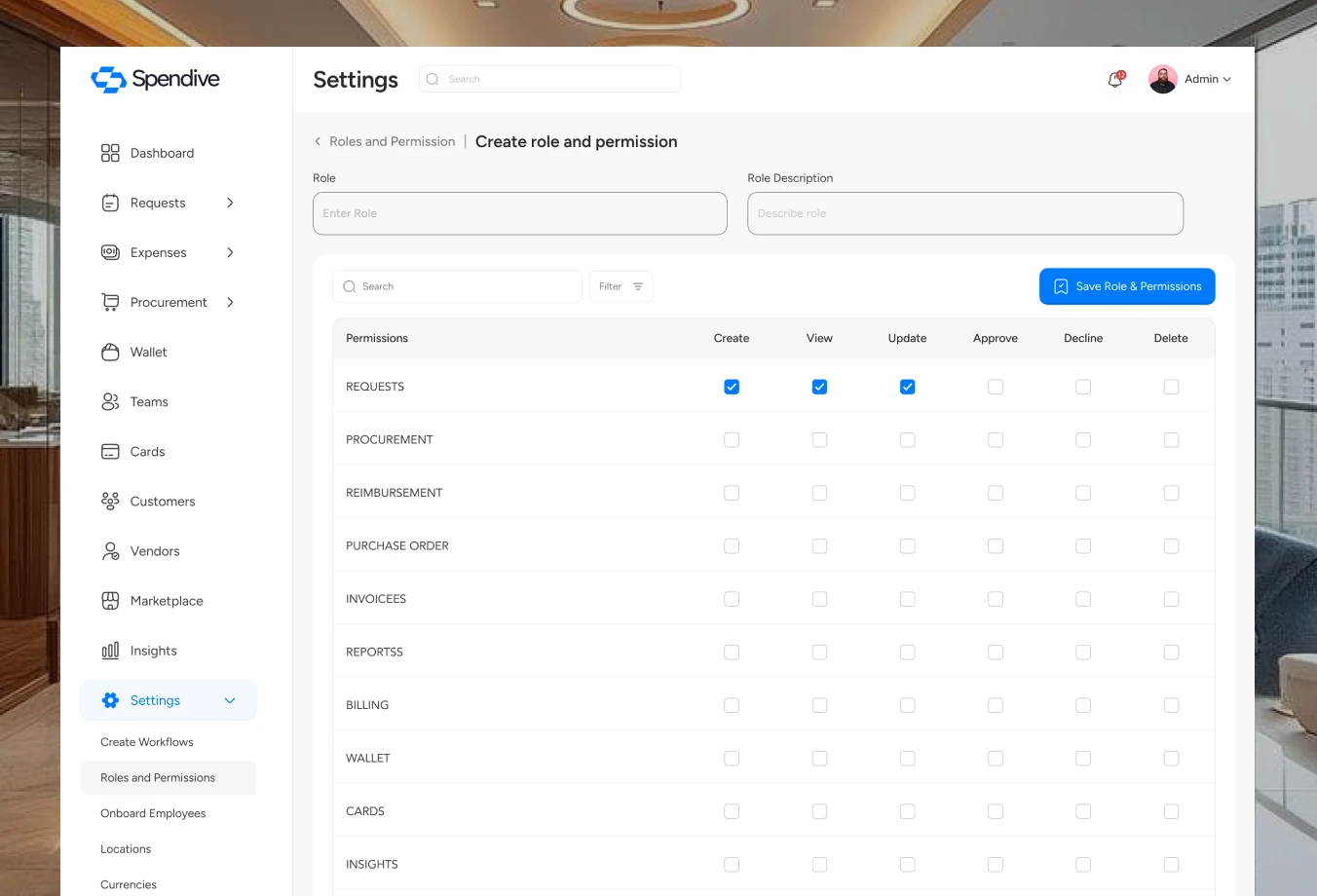Check Delete permission for WALLET
The height and width of the screenshot is (896, 1317).
point(1171,759)
